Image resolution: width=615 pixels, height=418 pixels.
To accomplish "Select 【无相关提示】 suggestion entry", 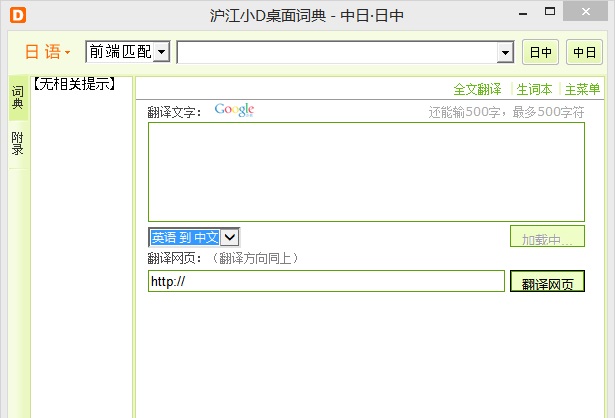I will click(75, 84).
